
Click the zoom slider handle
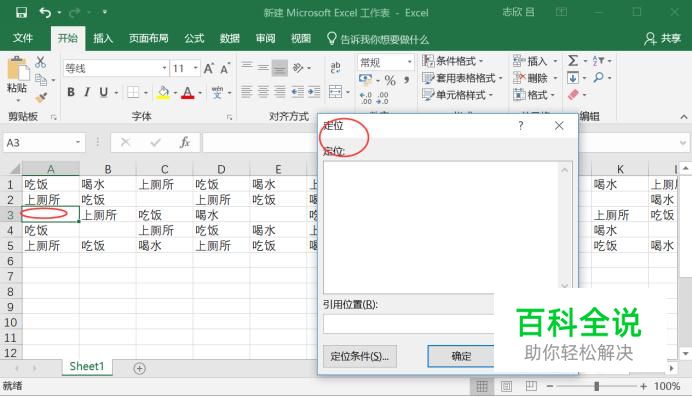597,386
